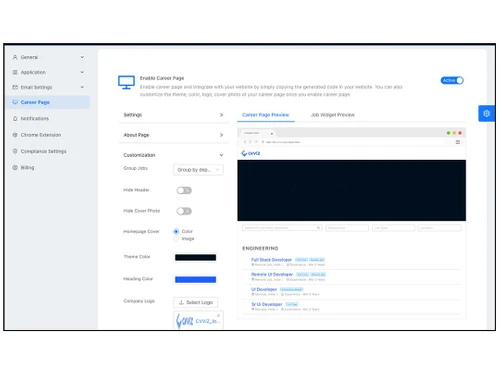Open the blue Heading Color swatch
The image size is (500, 375).
[196, 280]
